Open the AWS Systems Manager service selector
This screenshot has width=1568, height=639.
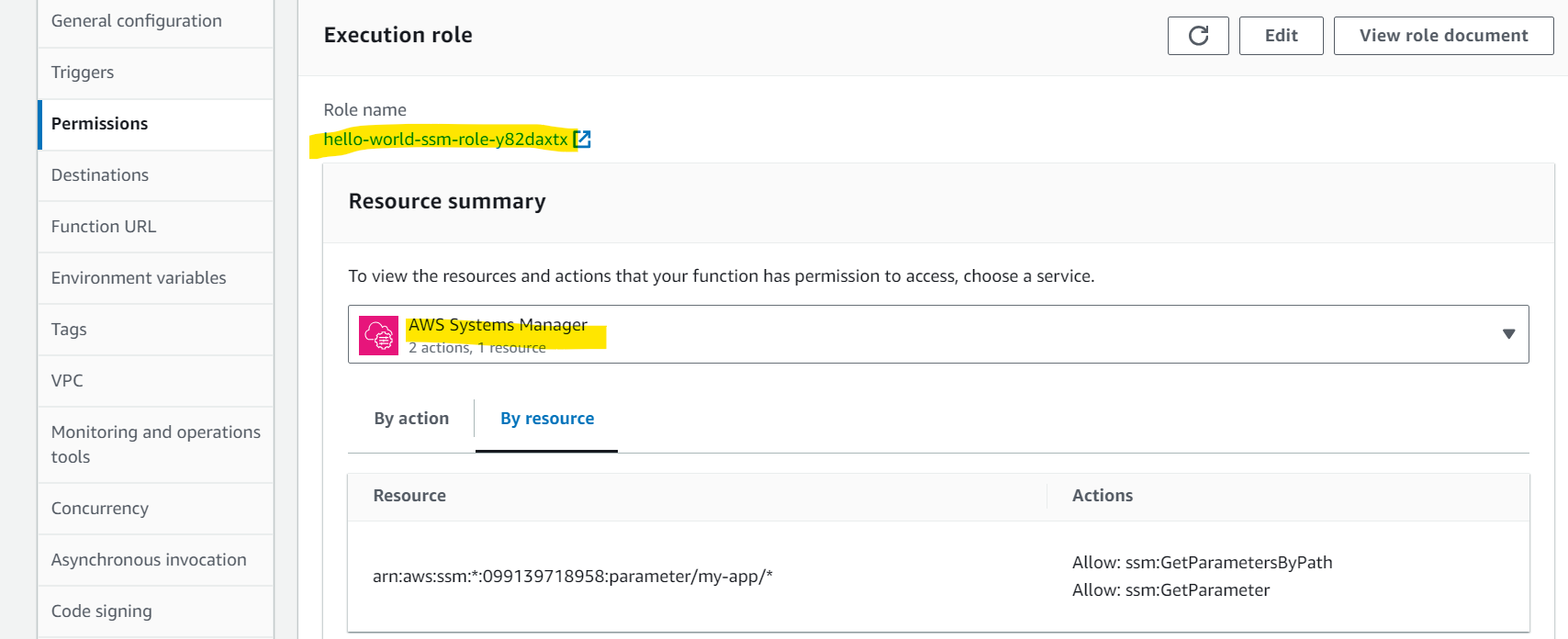click(x=938, y=334)
